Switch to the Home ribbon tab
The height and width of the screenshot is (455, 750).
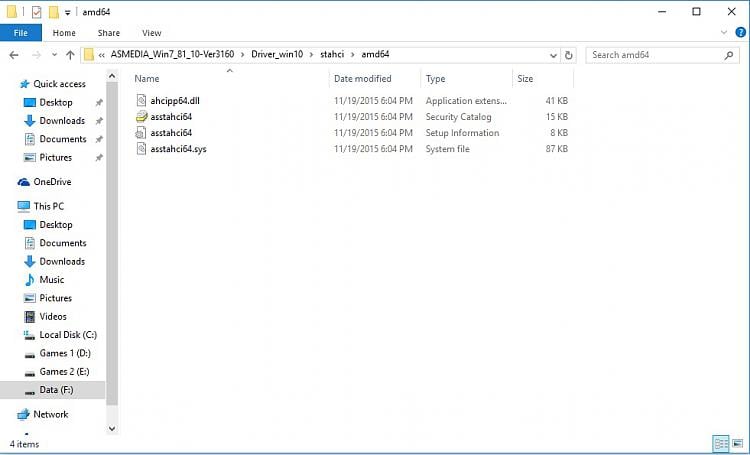[x=64, y=33]
